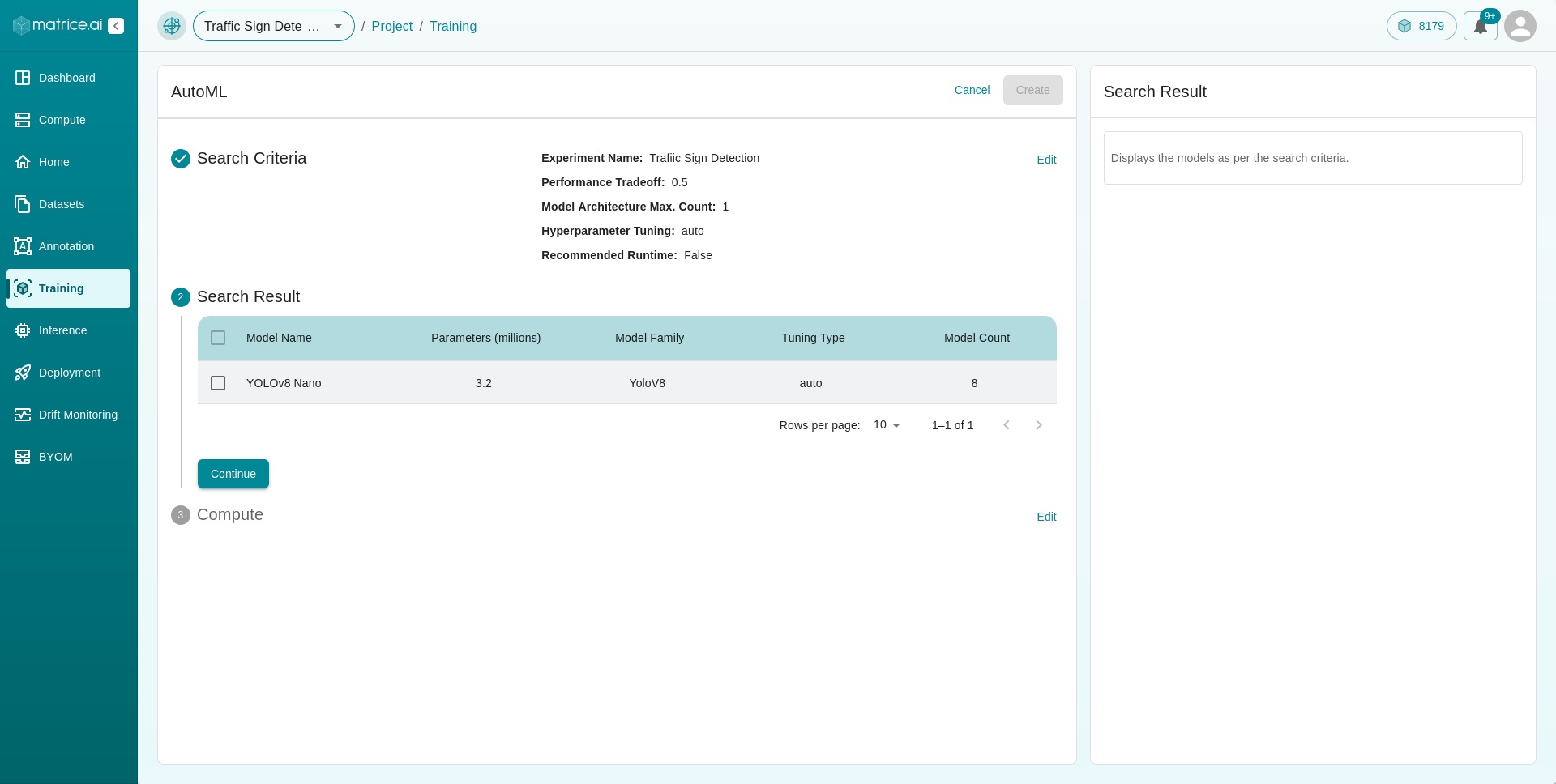Open the Traffic Sign Detection project dropdown
This screenshot has width=1556, height=784.
(x=274, y=26)
